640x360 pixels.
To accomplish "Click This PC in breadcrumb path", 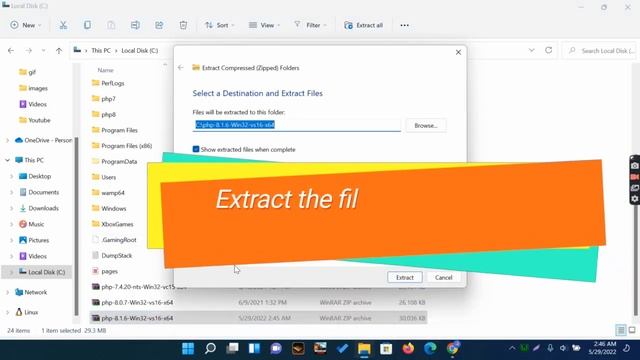I will (x=101, y=51).
